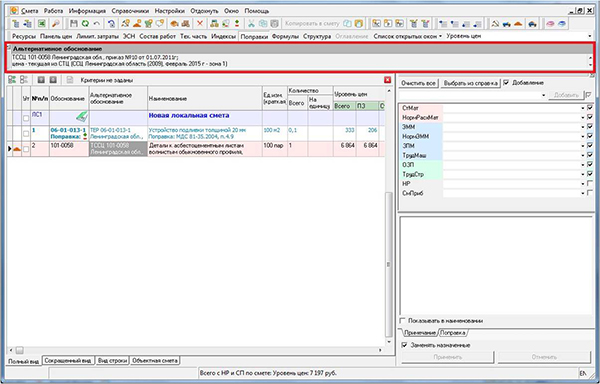Check the НР row checkbox

(590, 184)
